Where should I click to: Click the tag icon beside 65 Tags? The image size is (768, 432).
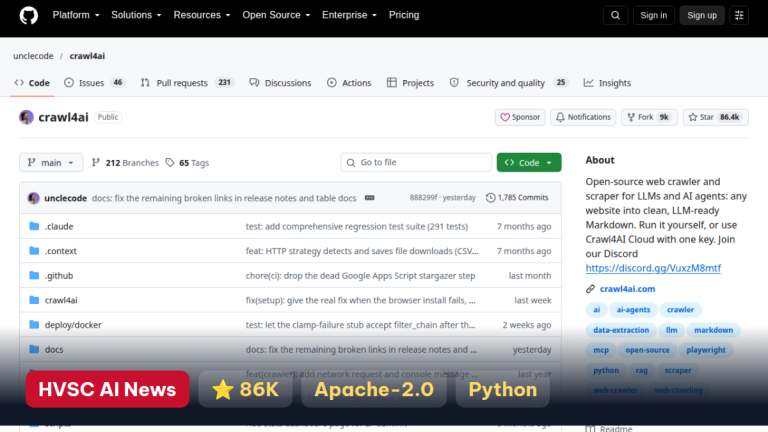coord(170,163)
